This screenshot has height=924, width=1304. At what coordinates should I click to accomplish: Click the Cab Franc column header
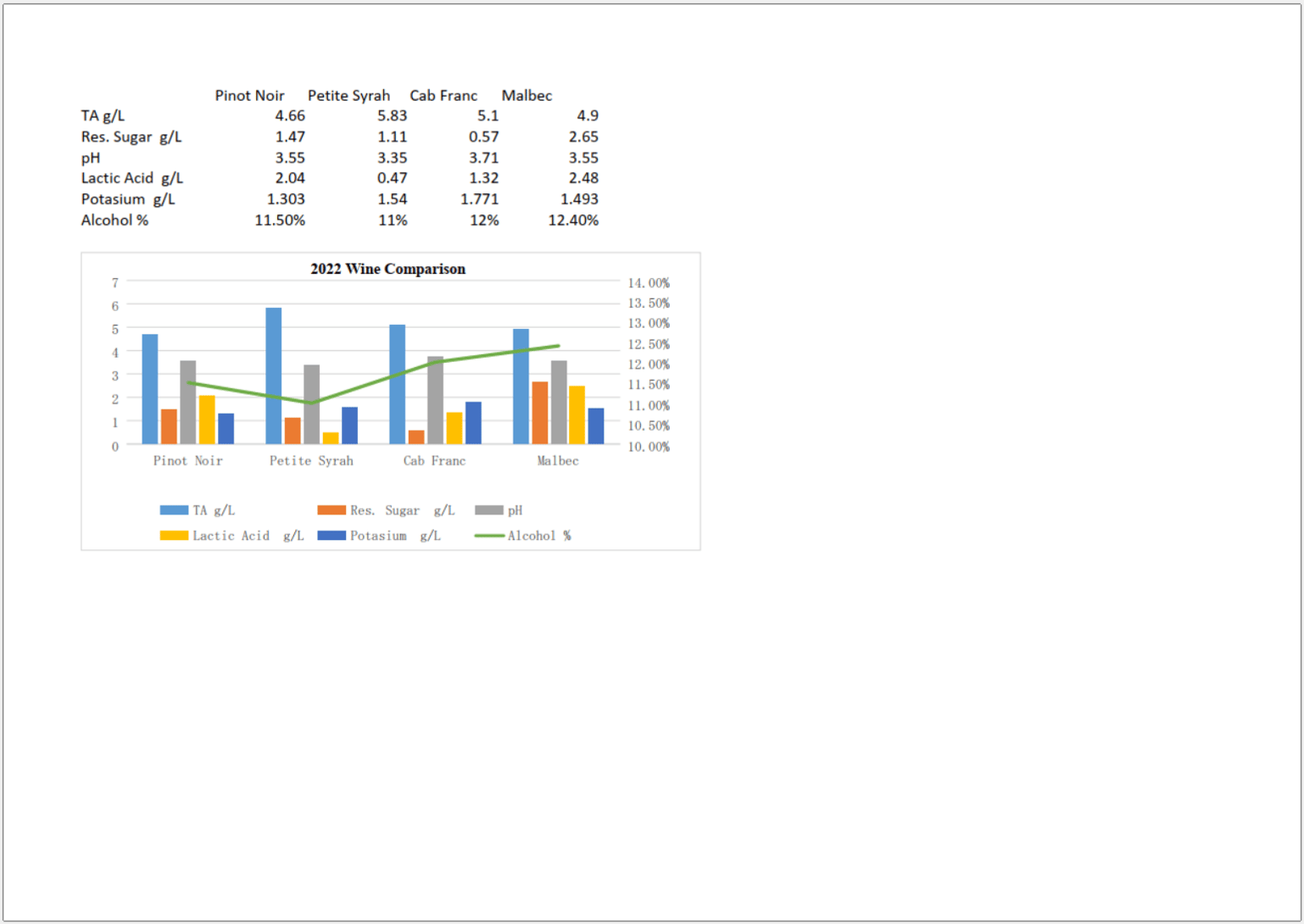[x=443, y=95]
